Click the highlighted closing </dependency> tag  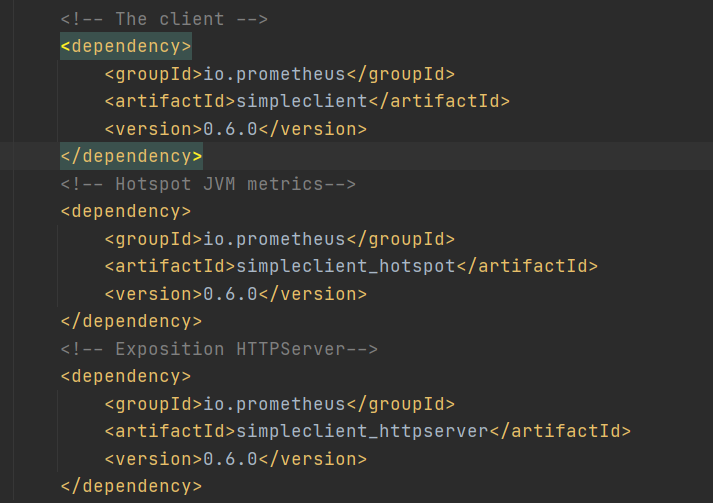tap(131, 156)
